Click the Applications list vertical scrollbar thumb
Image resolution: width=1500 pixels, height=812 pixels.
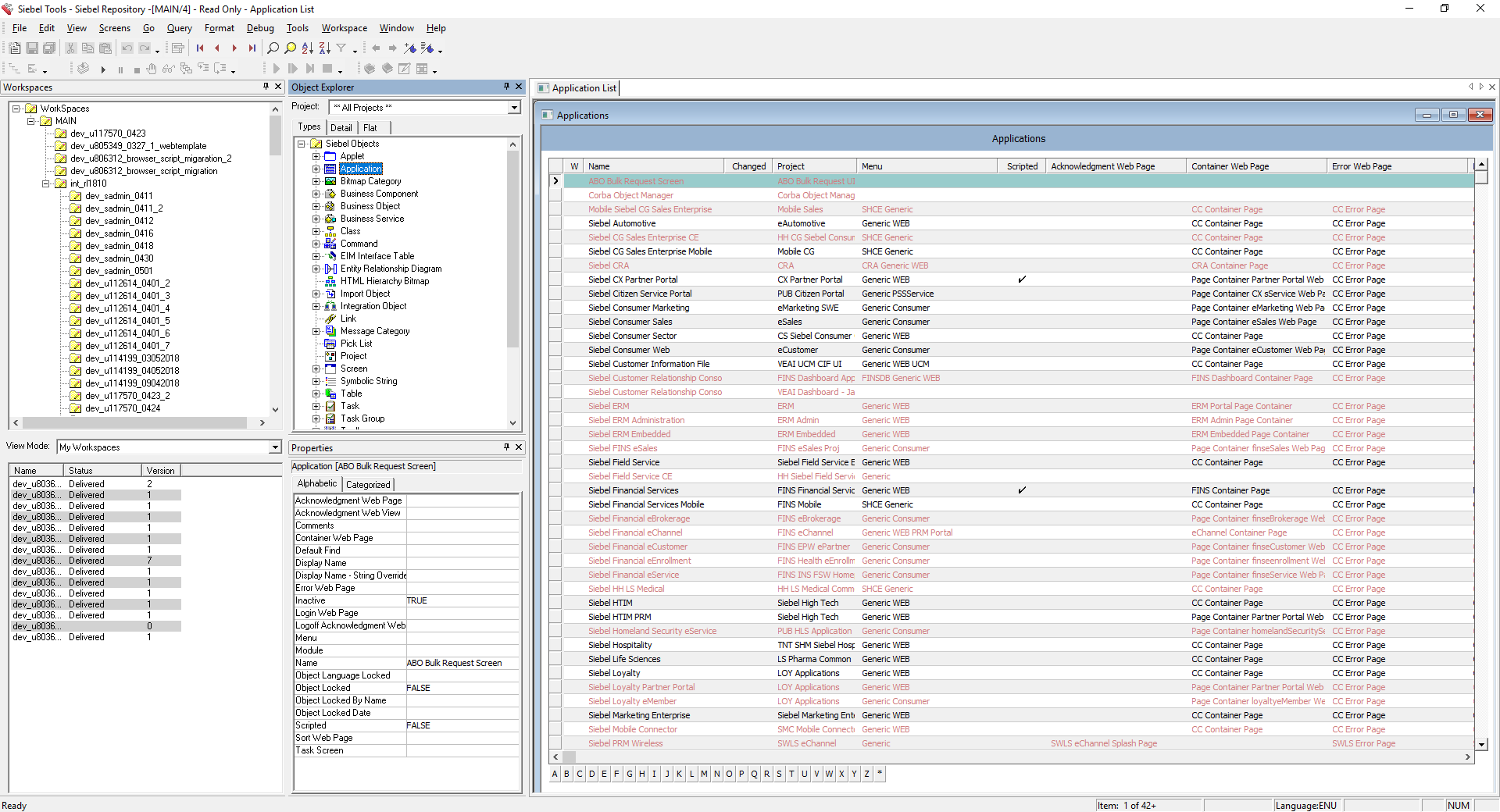click(1481, 177)
